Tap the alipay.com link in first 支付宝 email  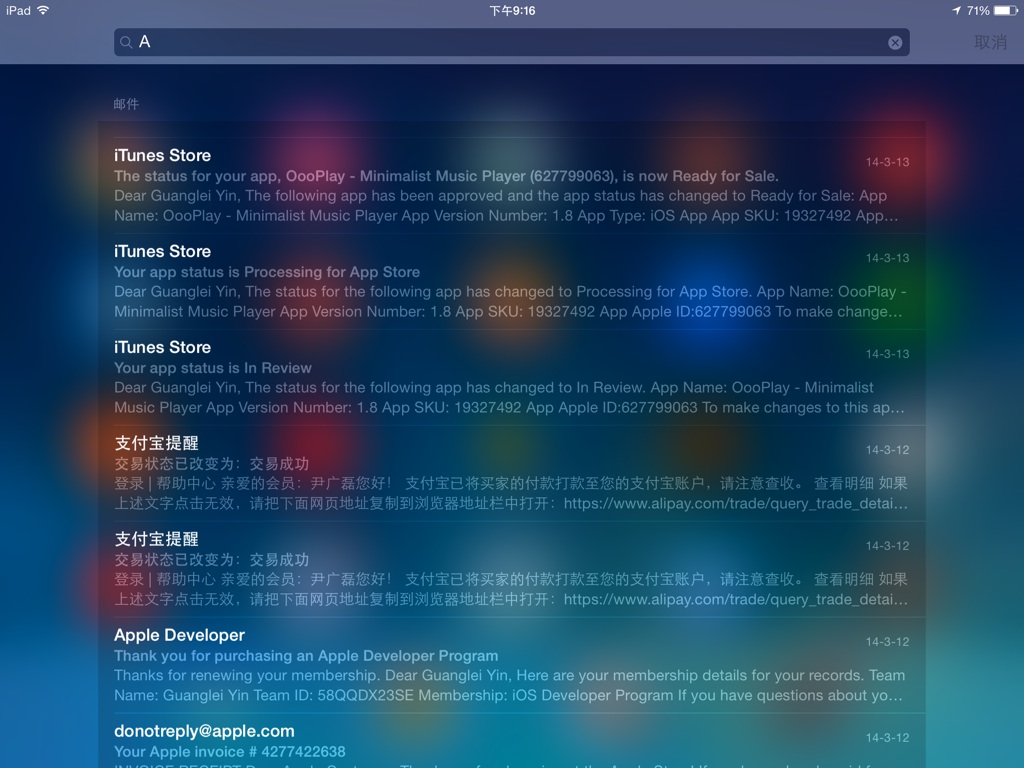coord(735,504)
